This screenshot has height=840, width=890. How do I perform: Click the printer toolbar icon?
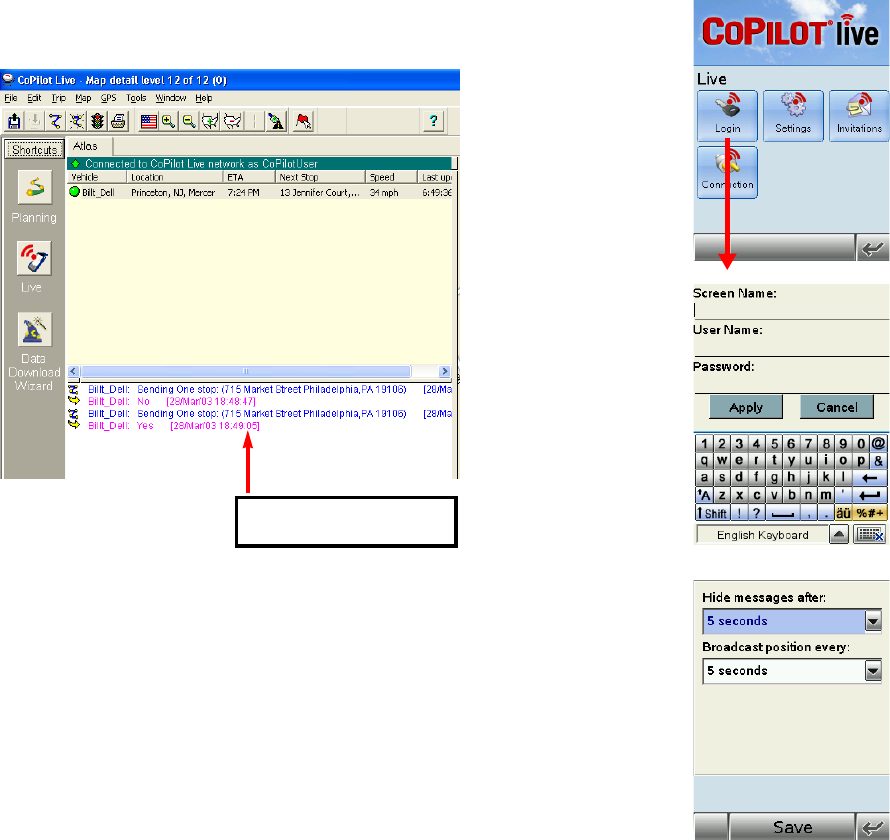[x=118, y=121]
